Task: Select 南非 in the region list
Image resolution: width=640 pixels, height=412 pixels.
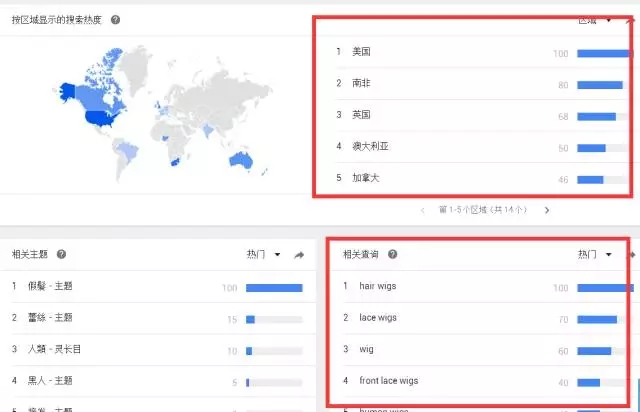Action: 362,84
